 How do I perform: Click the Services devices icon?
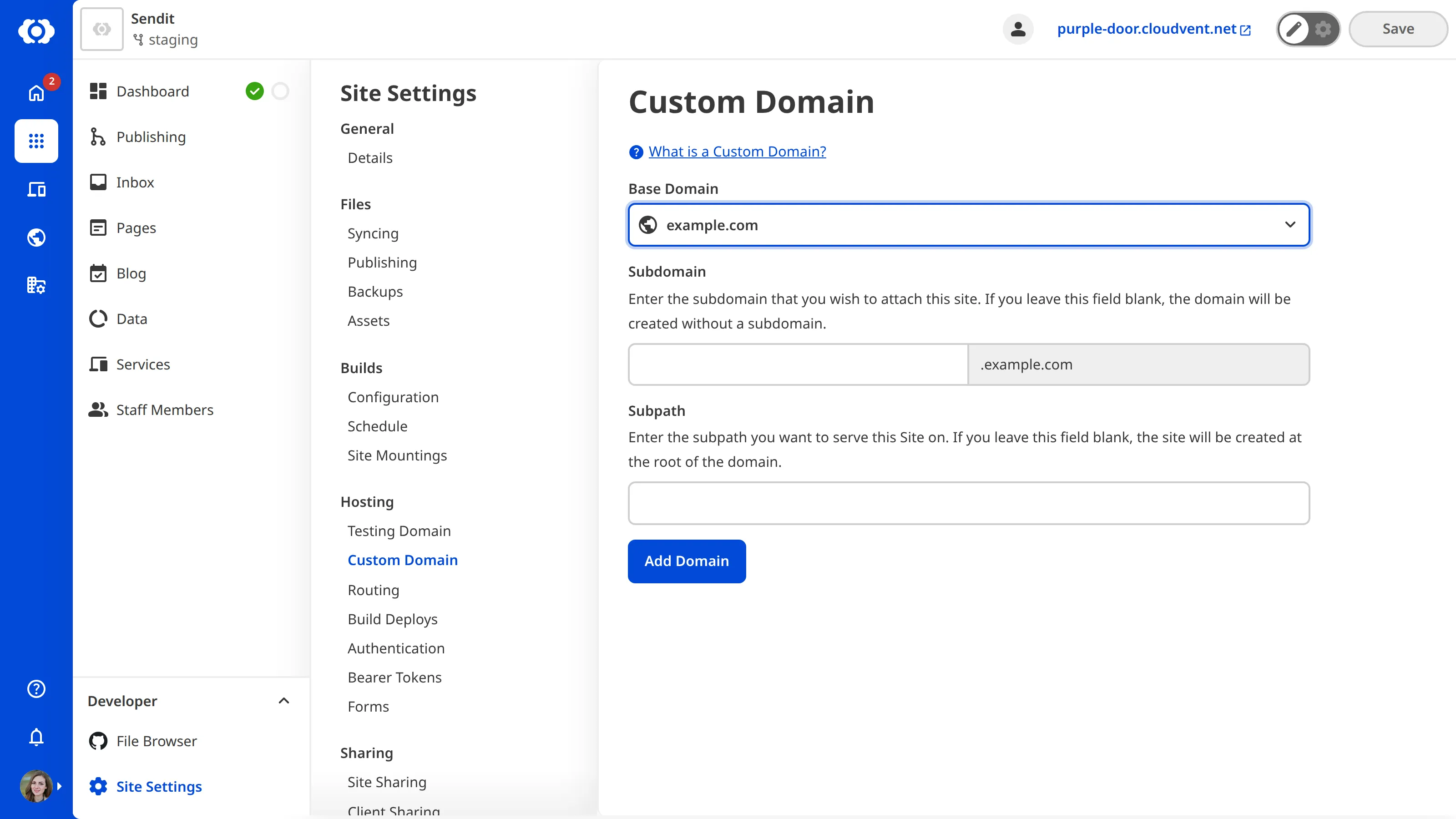98,364
